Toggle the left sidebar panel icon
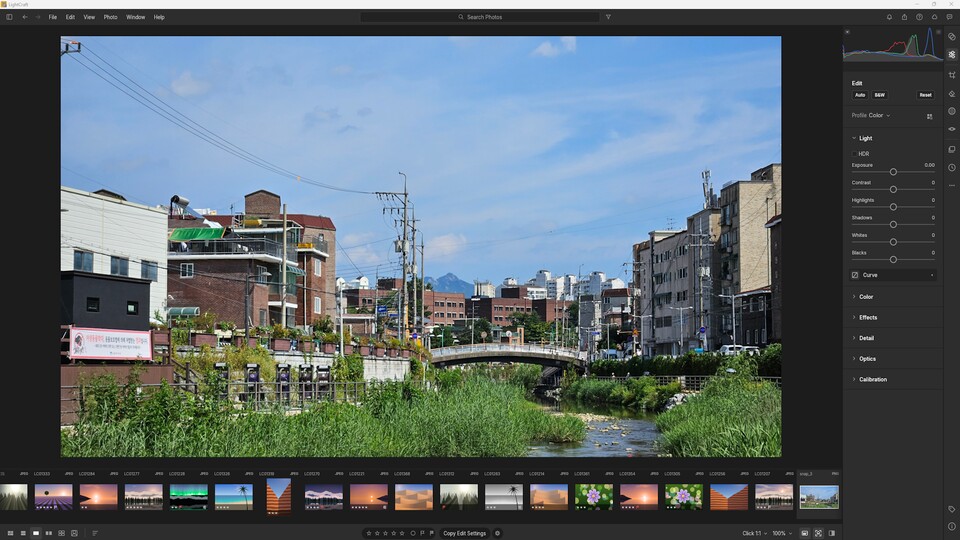 (9, 17)
